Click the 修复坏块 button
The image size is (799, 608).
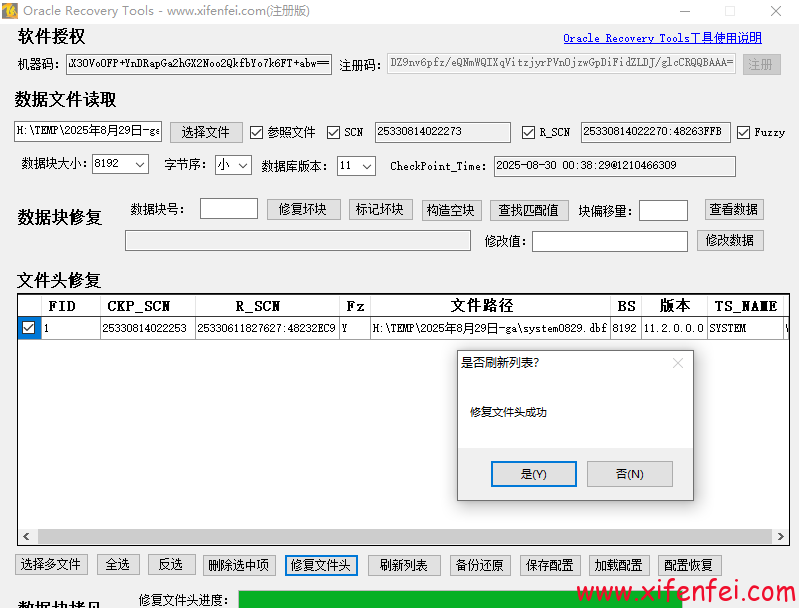[x=303, y=209]
